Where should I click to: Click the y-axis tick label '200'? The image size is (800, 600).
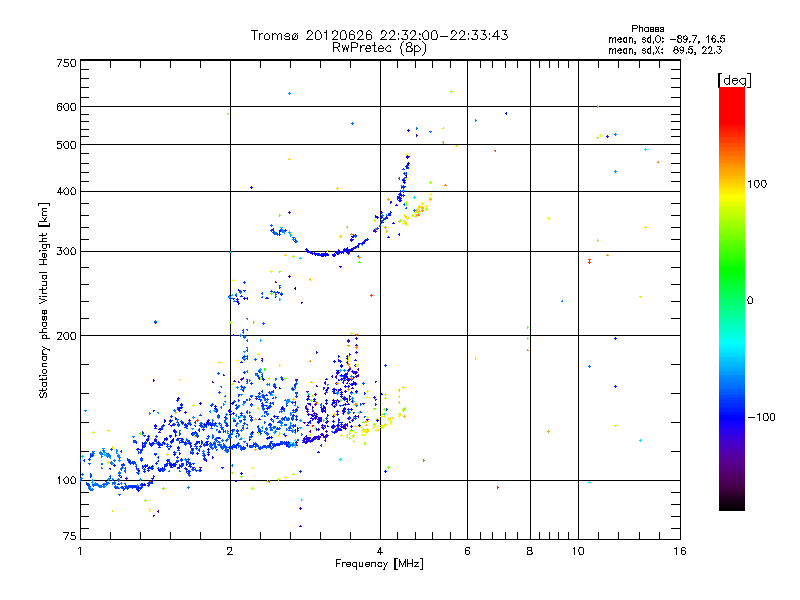coord(66,336)
